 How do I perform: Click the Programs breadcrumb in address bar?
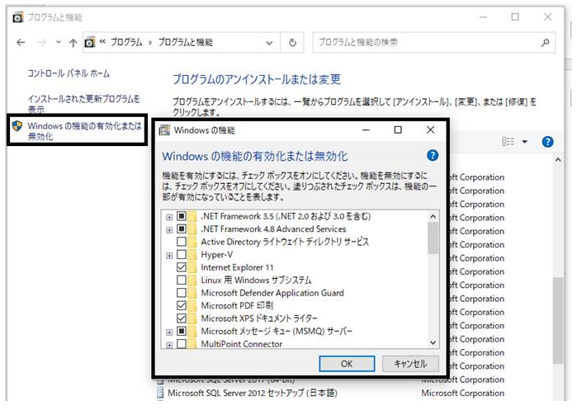tap(126, 42)
